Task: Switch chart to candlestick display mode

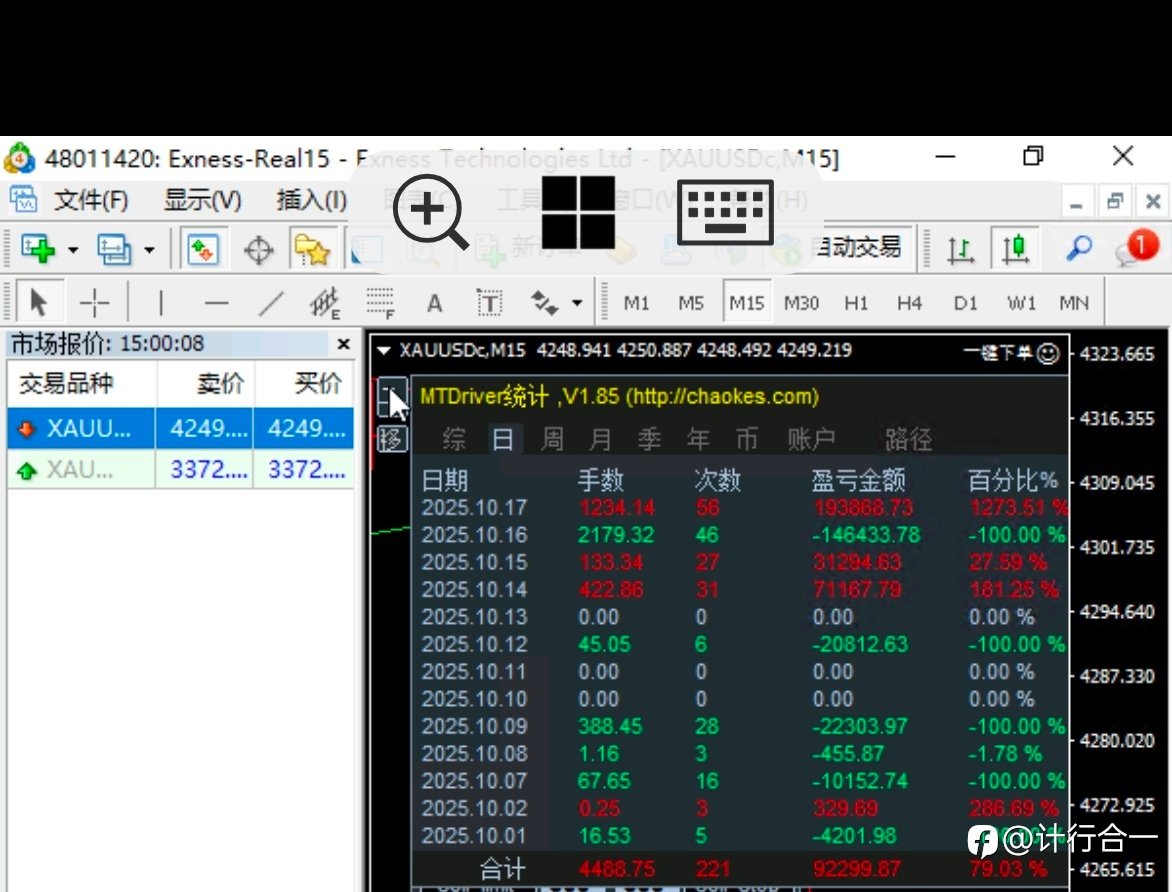Action: pos(1015,248)
